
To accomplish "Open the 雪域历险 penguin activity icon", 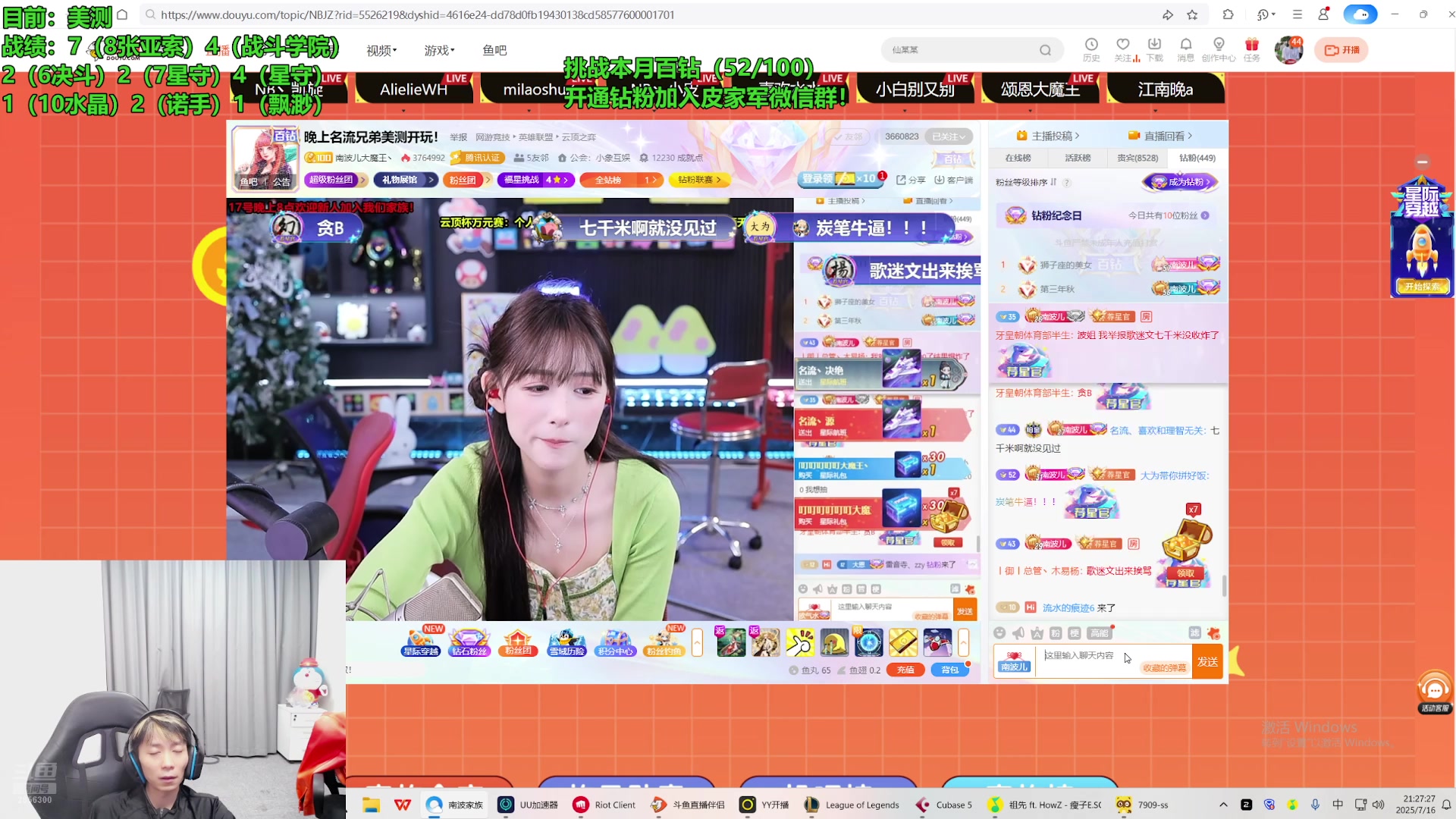I will (x=567, y=642).
